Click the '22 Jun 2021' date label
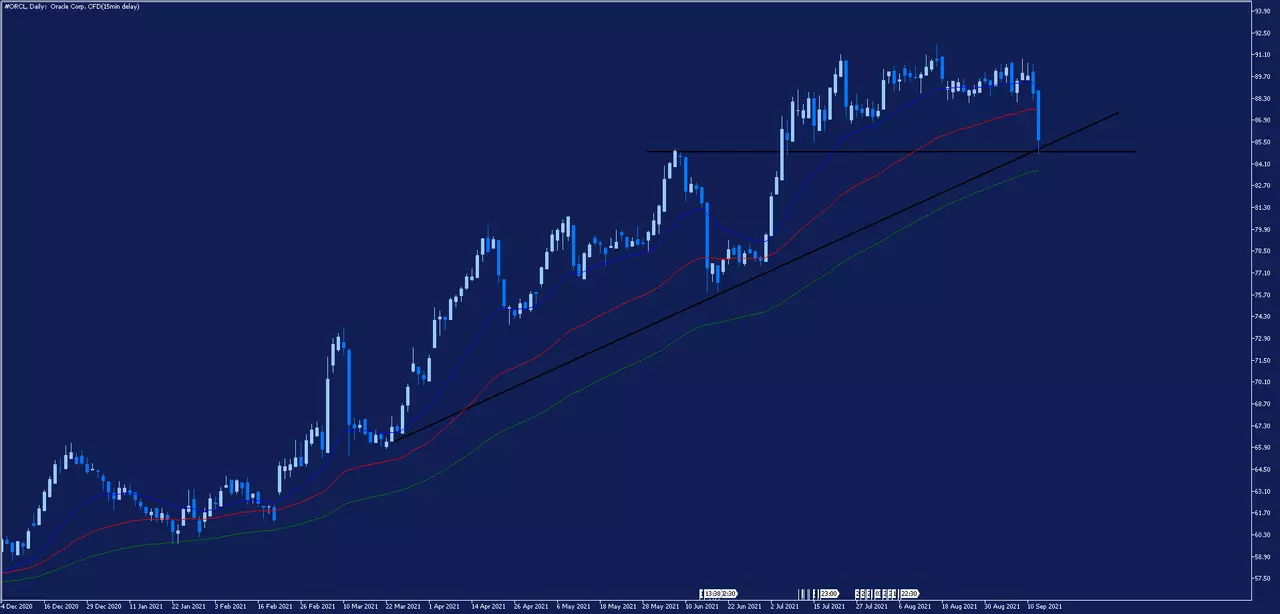The image size is (1280, 614). click(x=746, y=606)
